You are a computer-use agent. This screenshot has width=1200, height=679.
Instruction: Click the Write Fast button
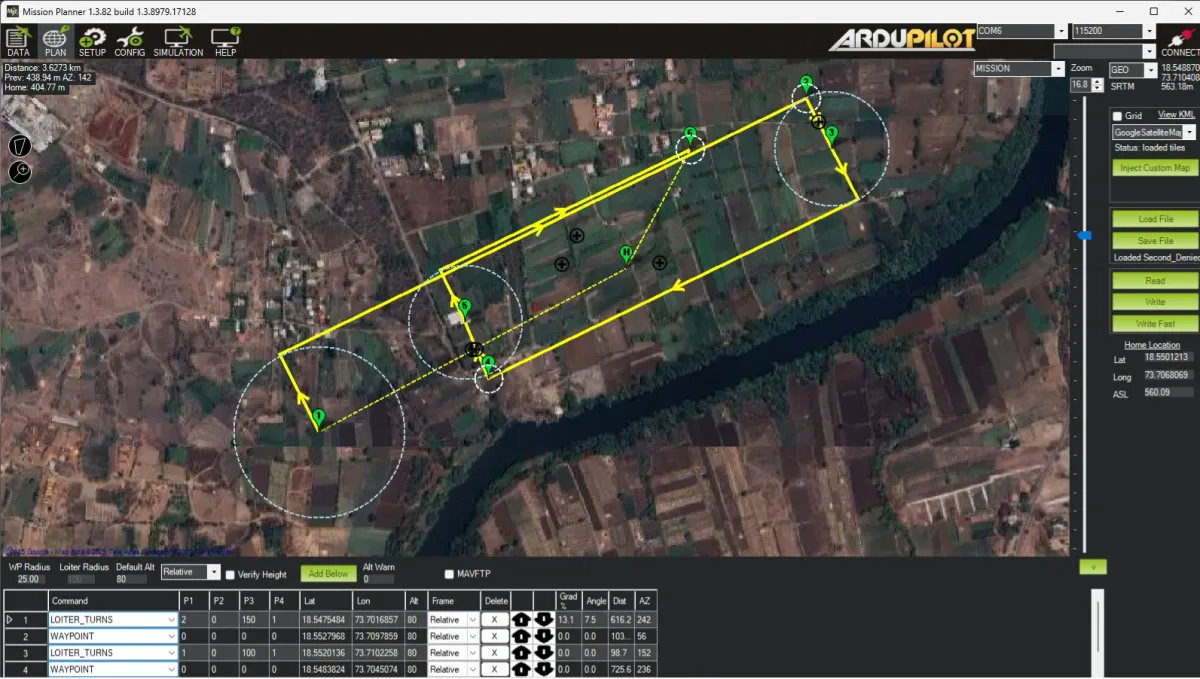coord(1155,324)
